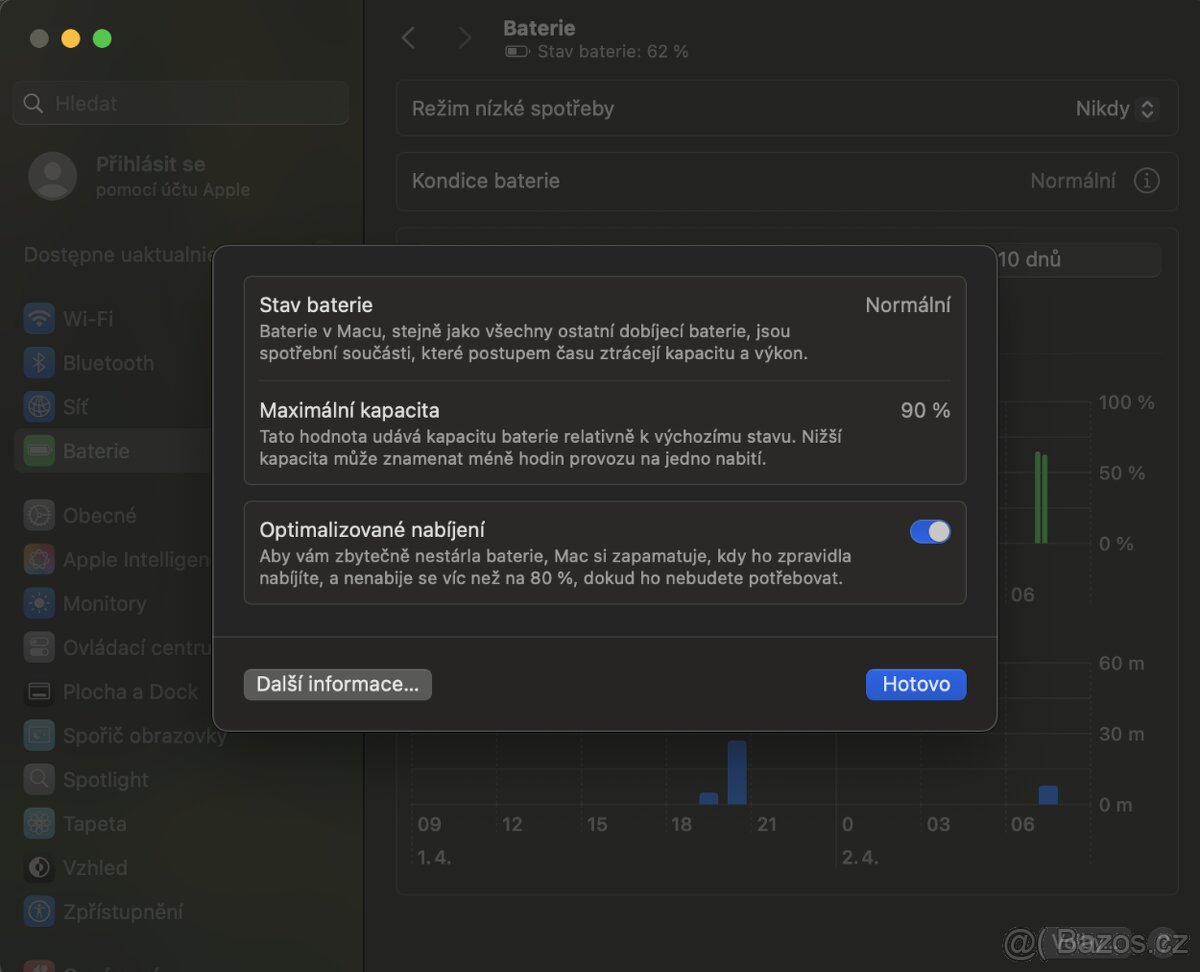This screenshot has width=1200, height=972.
Task: Disable Optimalizované nabíjení toggle
Action: pyautogui.click(x=929, y=532)
